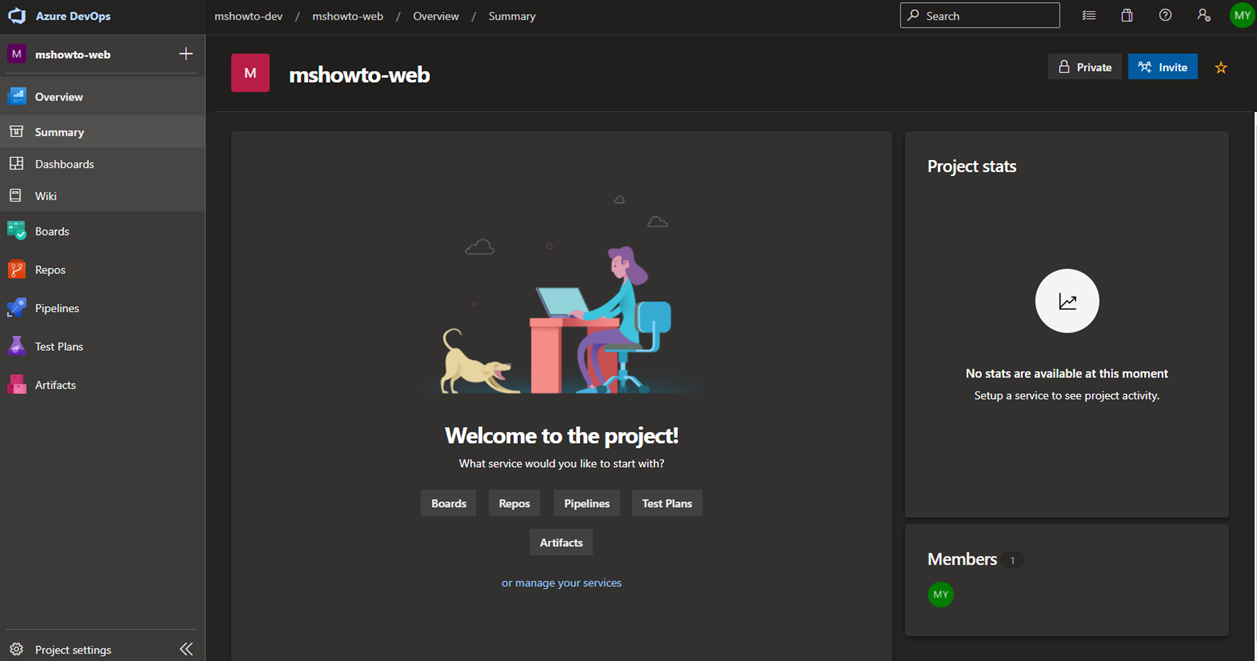Image resolution: width=1257 pixels, height=661 pixels.
Task: Favorite the project with the star icon
Action: pos(1221,68)
